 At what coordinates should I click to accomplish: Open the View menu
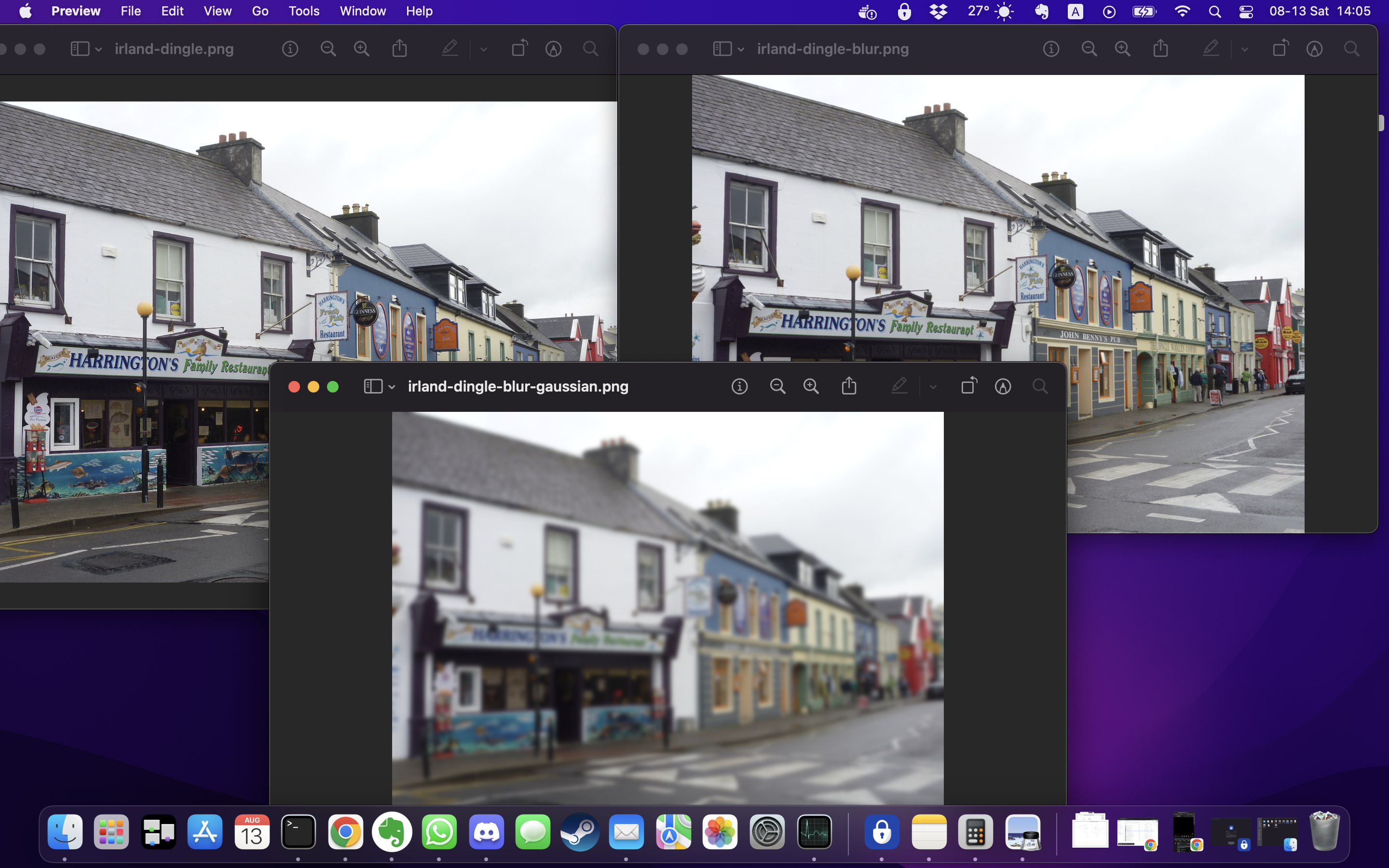coord(218,11)
